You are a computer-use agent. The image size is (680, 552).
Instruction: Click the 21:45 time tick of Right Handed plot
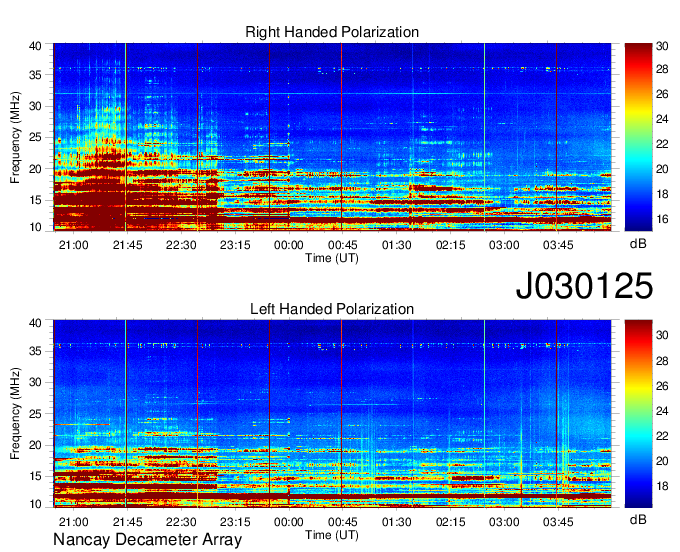[128, 245]
